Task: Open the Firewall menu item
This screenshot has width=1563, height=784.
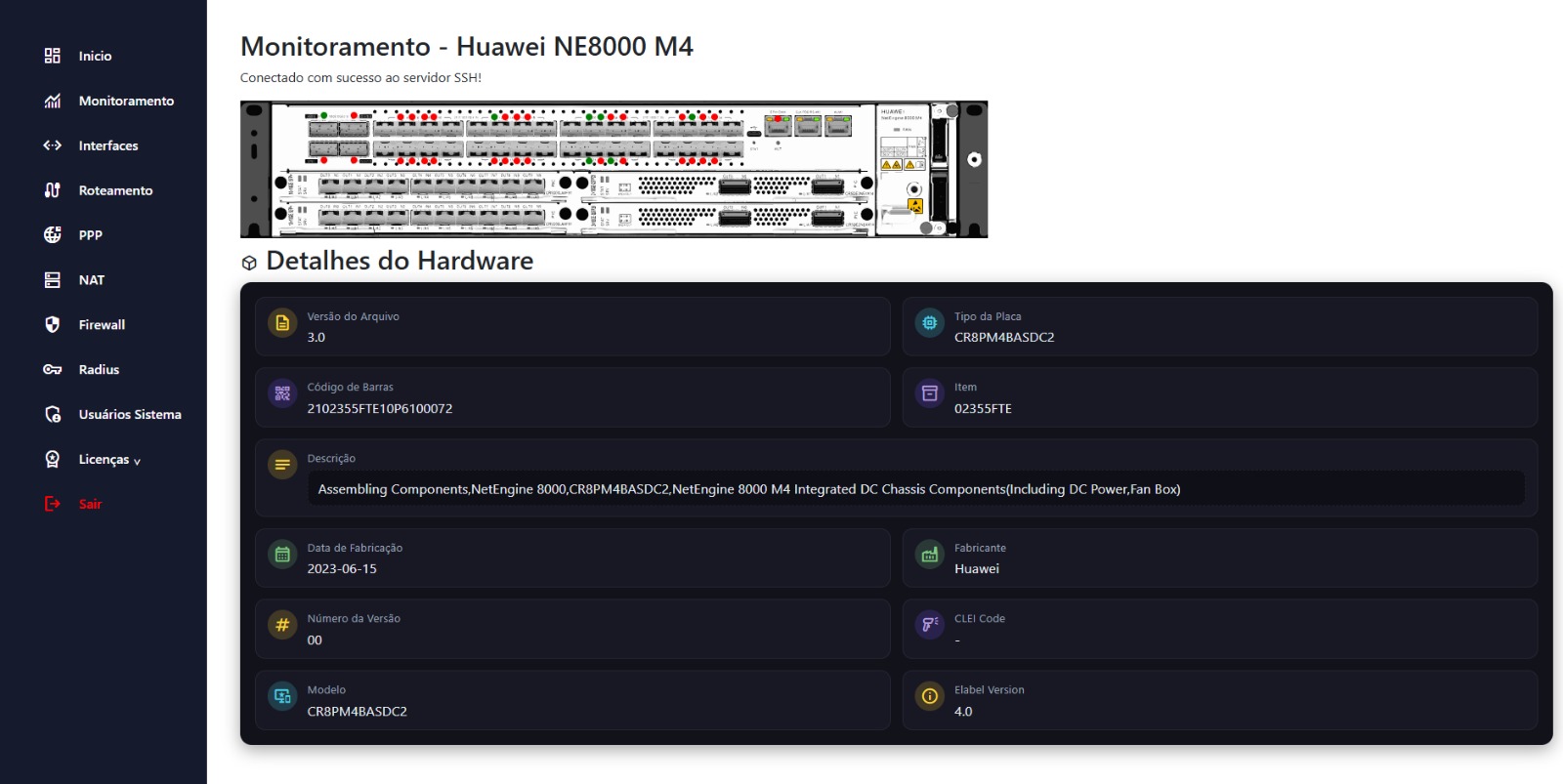Action: pos(102,324)
